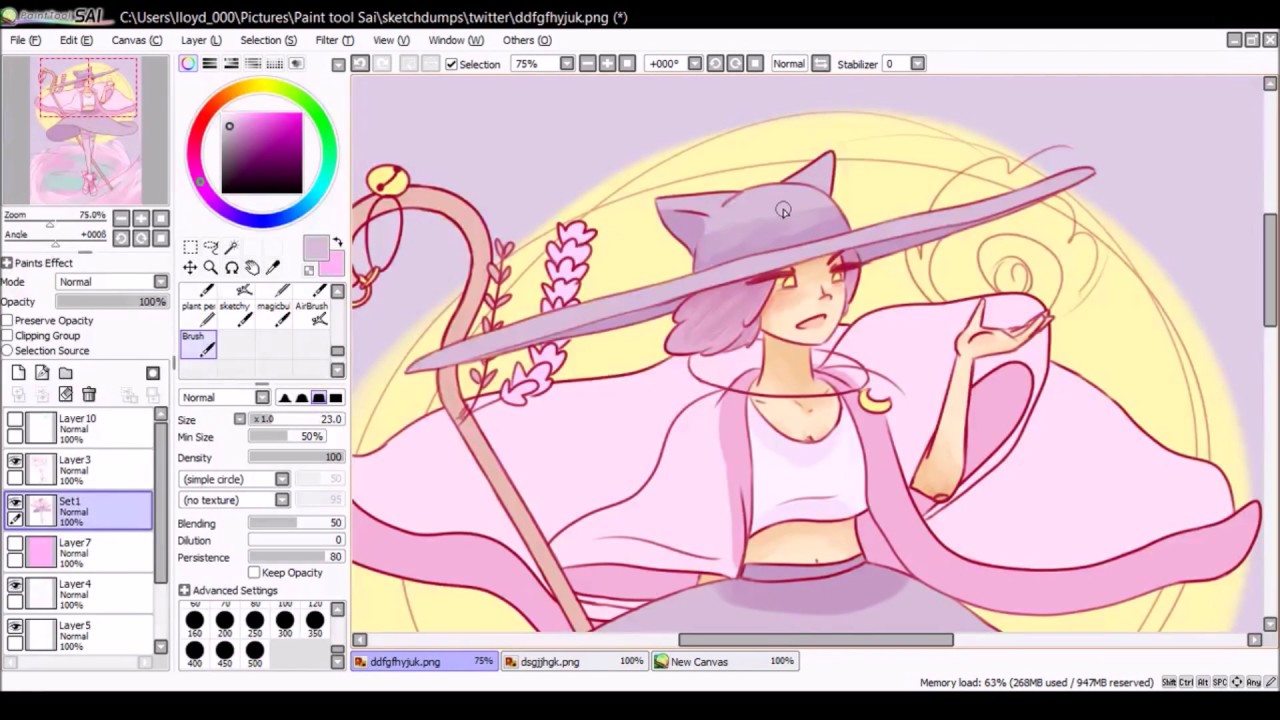This screenshot has width=1280, height=720.
Task: Open the brush blending mode Normal dropdown
Action: pos(225,397)
